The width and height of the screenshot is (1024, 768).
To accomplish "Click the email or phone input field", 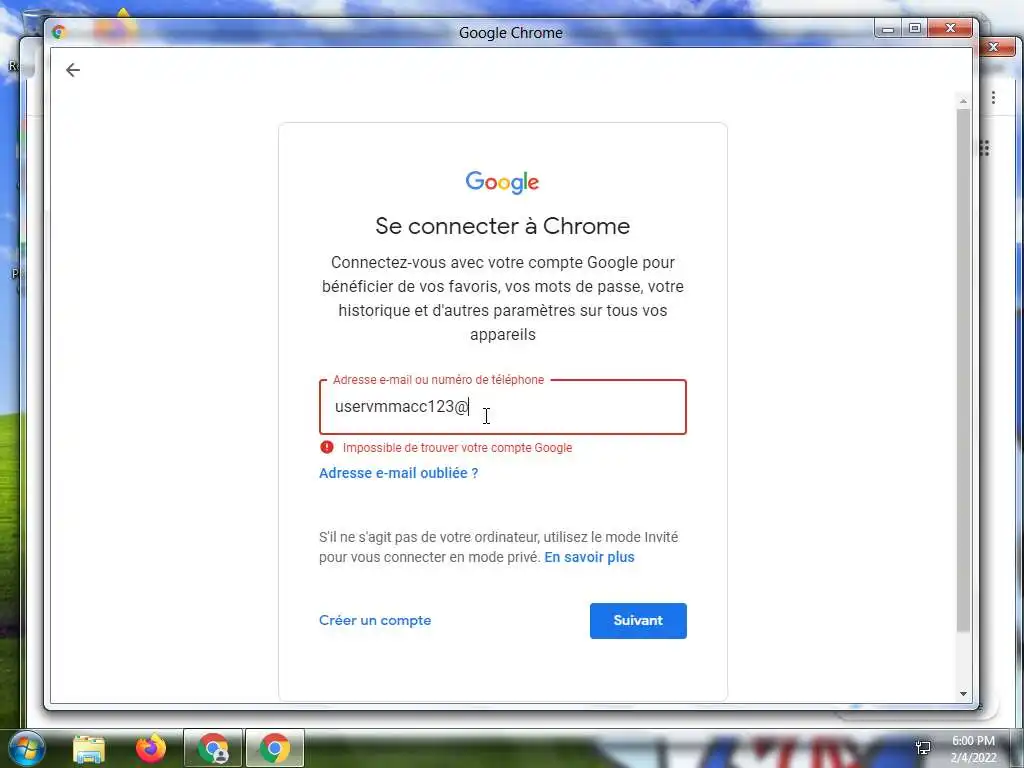I will click(503, 407).
